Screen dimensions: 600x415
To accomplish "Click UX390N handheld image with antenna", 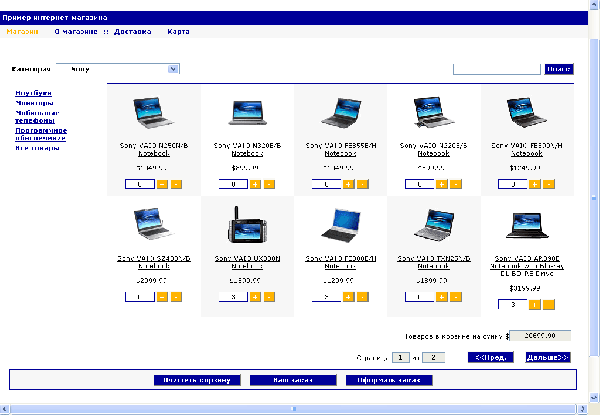I will (247, 225).
